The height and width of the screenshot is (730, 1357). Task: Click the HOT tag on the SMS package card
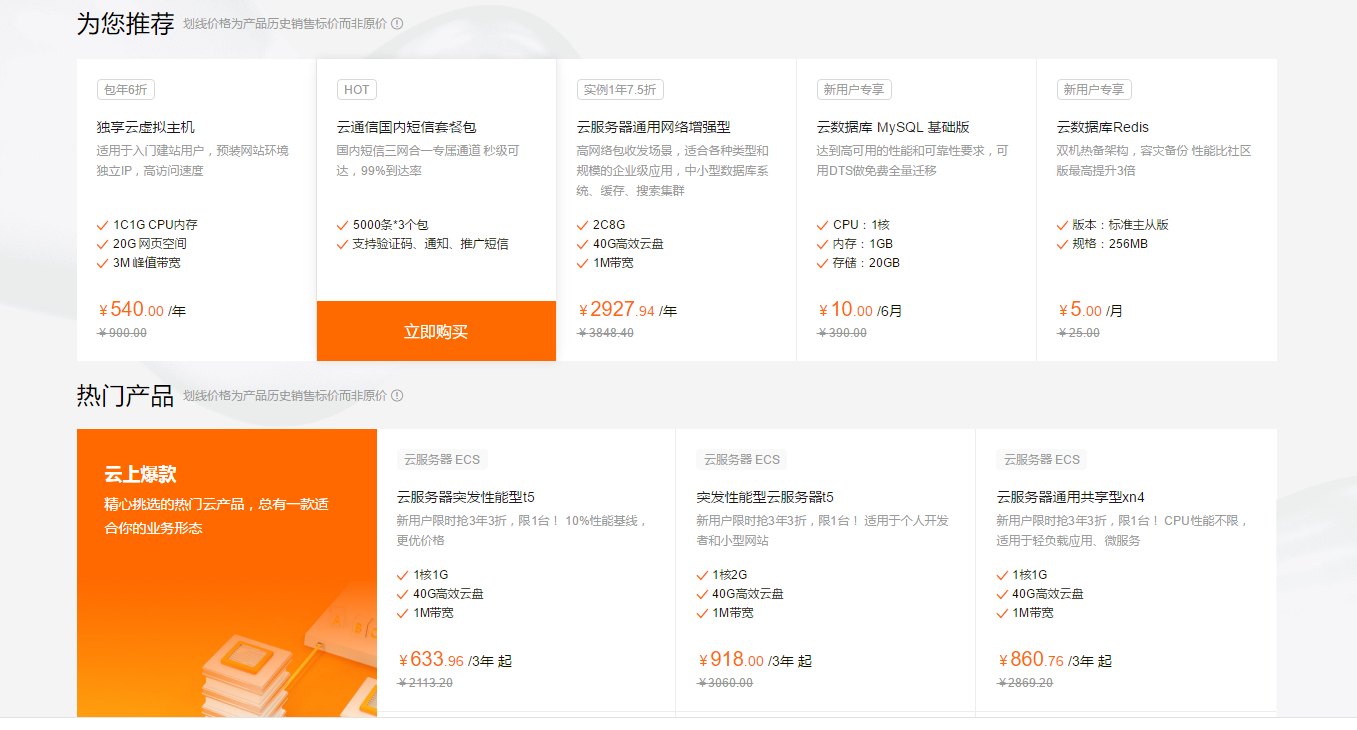click(x=357, y=89)
